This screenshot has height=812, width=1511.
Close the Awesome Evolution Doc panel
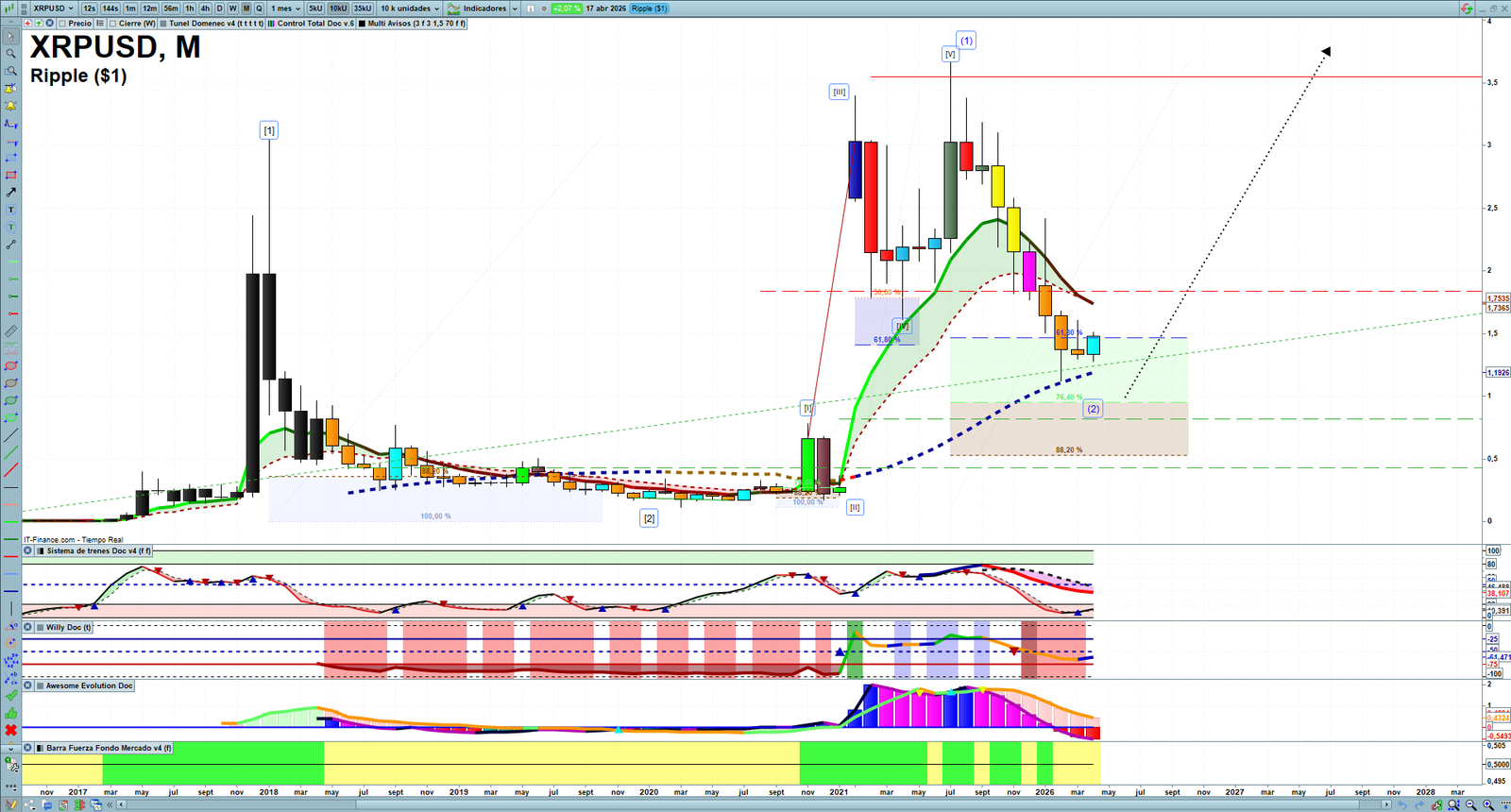28,685
